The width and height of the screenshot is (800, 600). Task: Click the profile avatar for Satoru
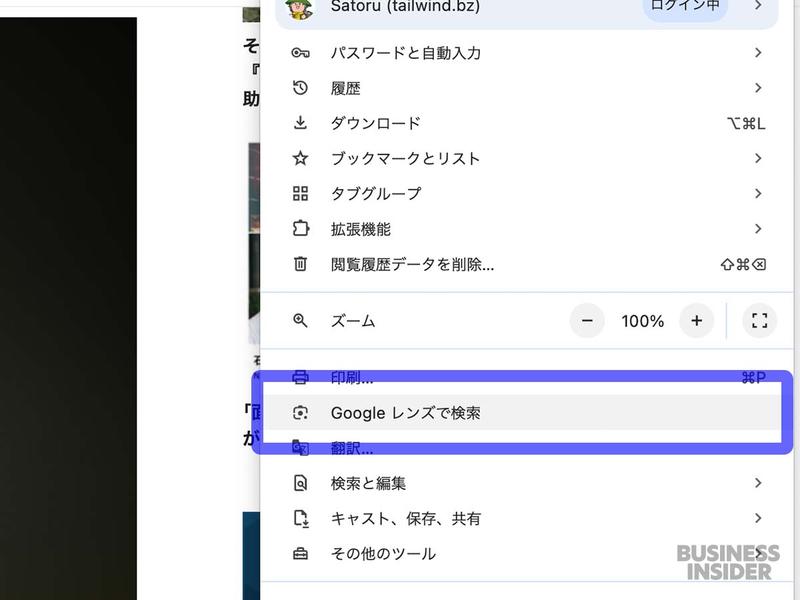(299, 7)
